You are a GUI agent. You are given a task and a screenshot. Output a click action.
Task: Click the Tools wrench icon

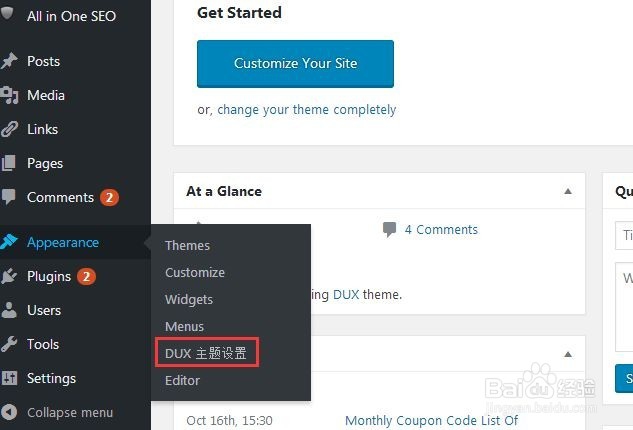[10, 344]
